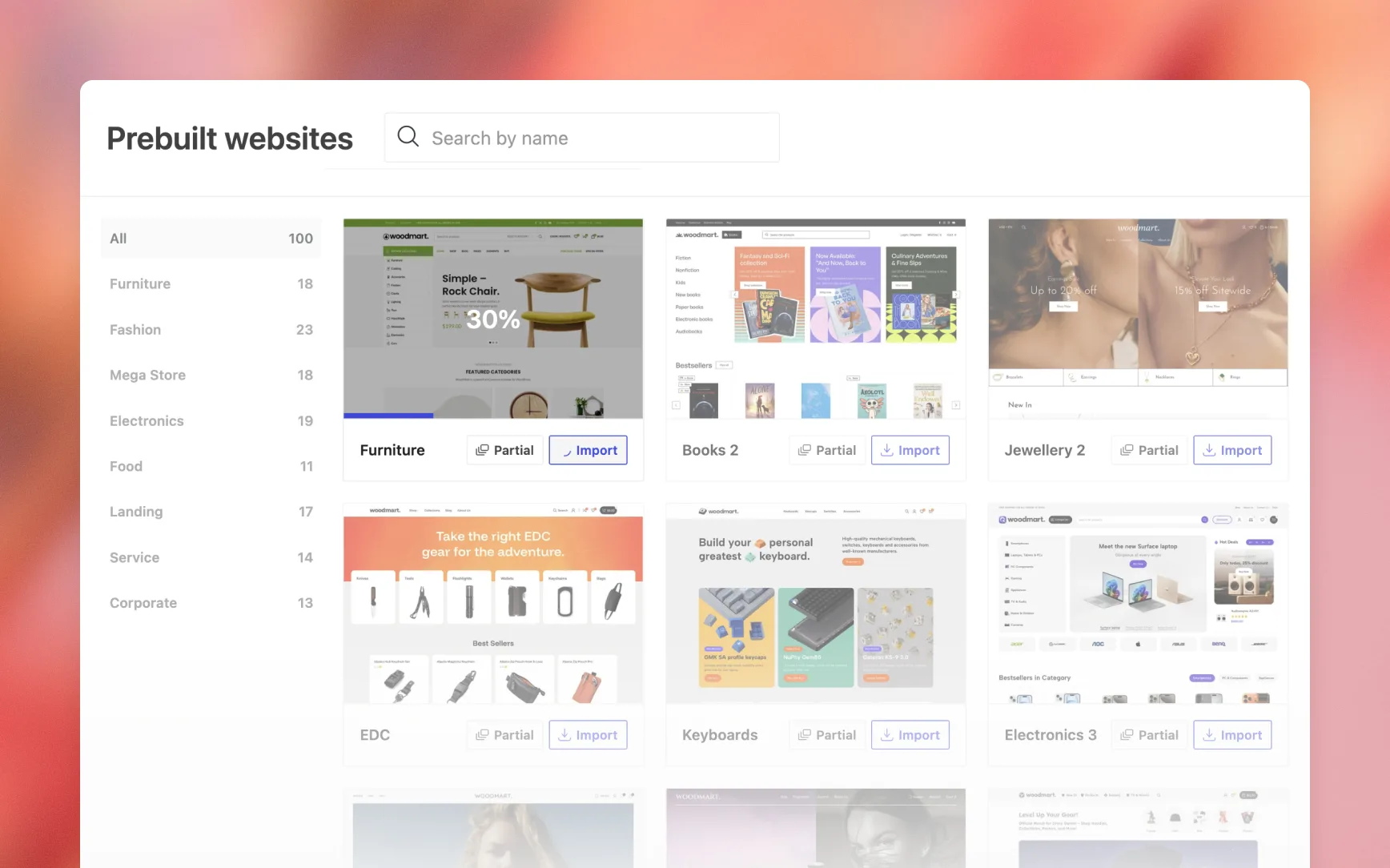Import the Books 2 website
Image resolution: width=1390 pixels, height=868 pixels.
point(910,450)
